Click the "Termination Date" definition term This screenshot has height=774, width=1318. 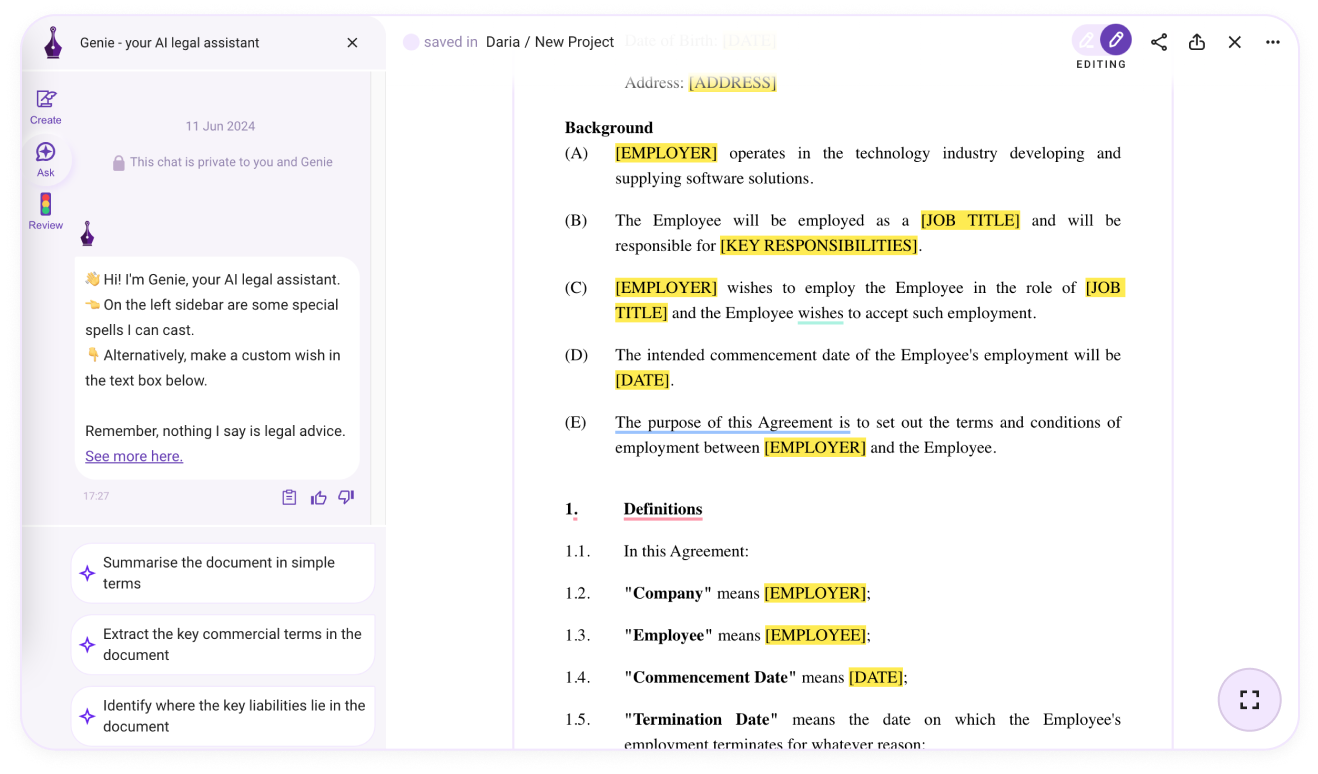701,719
